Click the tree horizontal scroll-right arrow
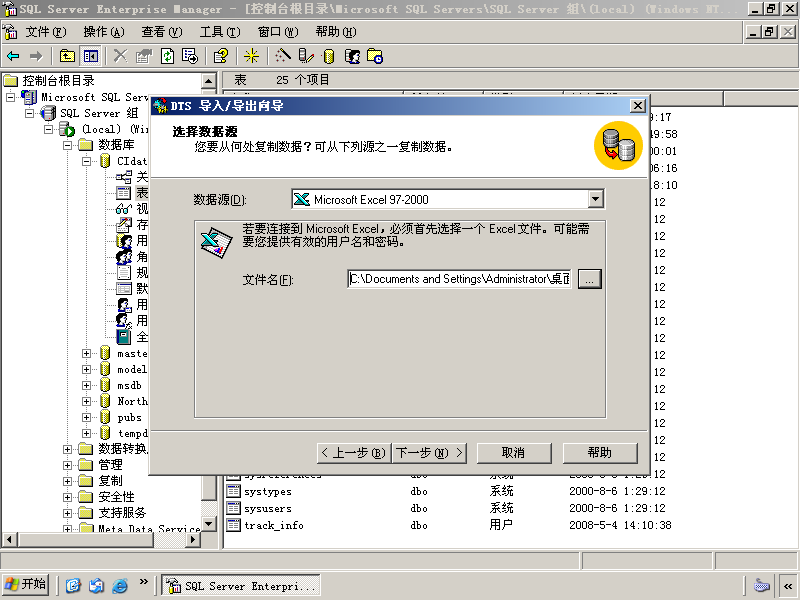The image size is (800, 600). [x=193, y=539]
